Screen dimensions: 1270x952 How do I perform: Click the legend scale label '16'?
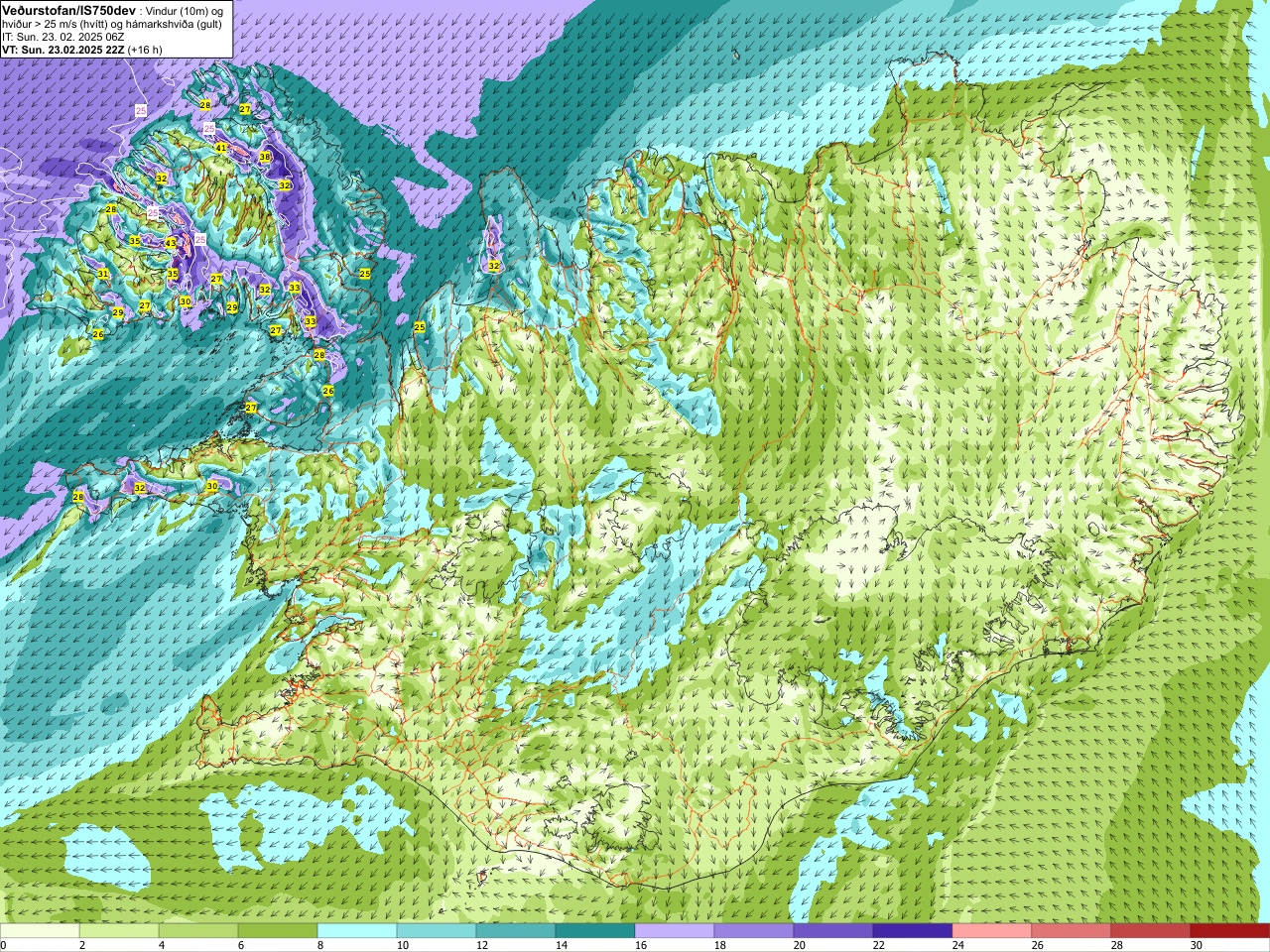641,945
